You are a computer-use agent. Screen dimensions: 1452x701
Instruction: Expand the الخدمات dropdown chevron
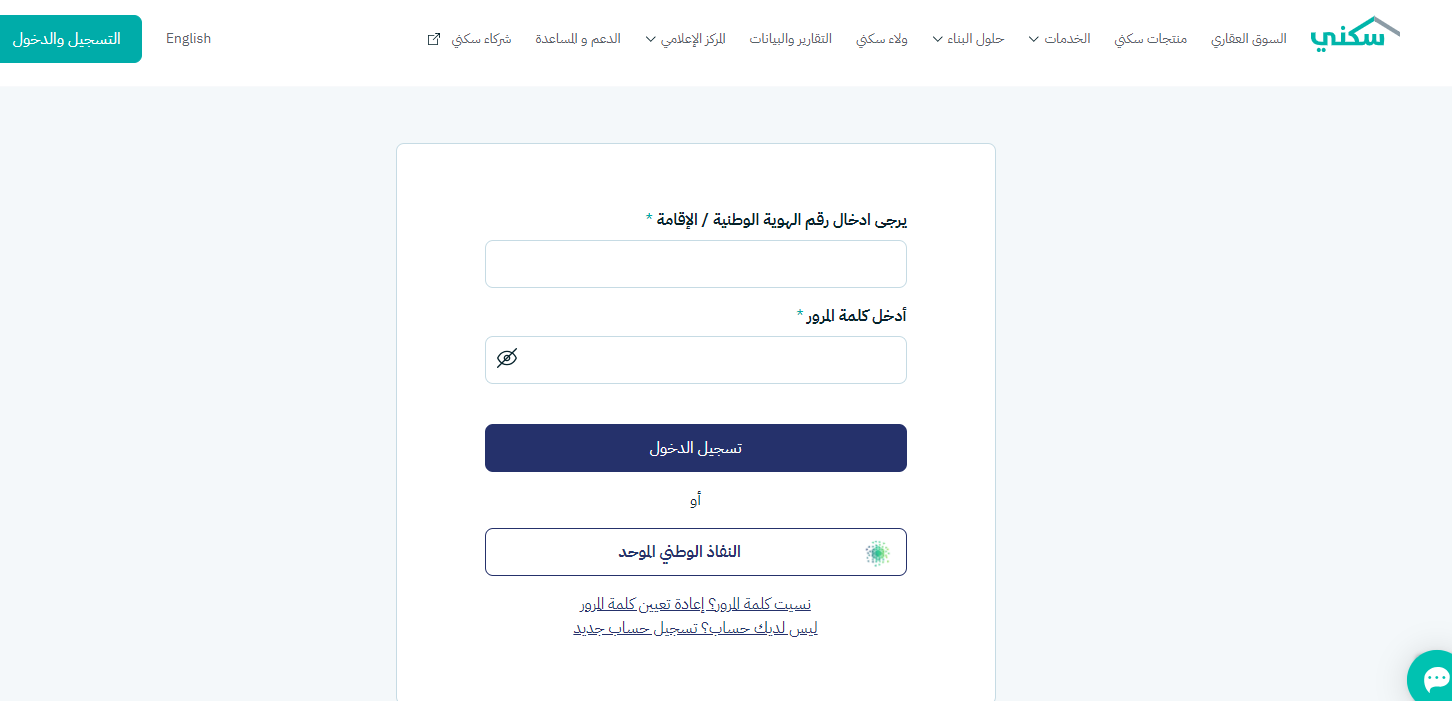(1034, 39)
